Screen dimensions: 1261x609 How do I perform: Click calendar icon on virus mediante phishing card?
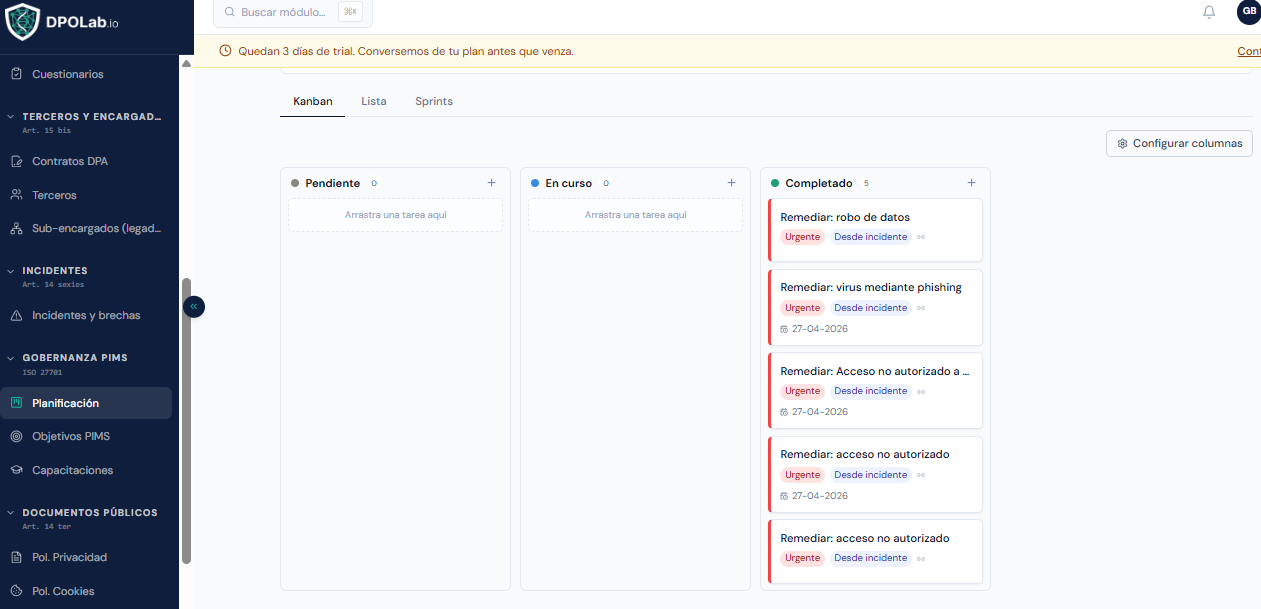[784, 329]
